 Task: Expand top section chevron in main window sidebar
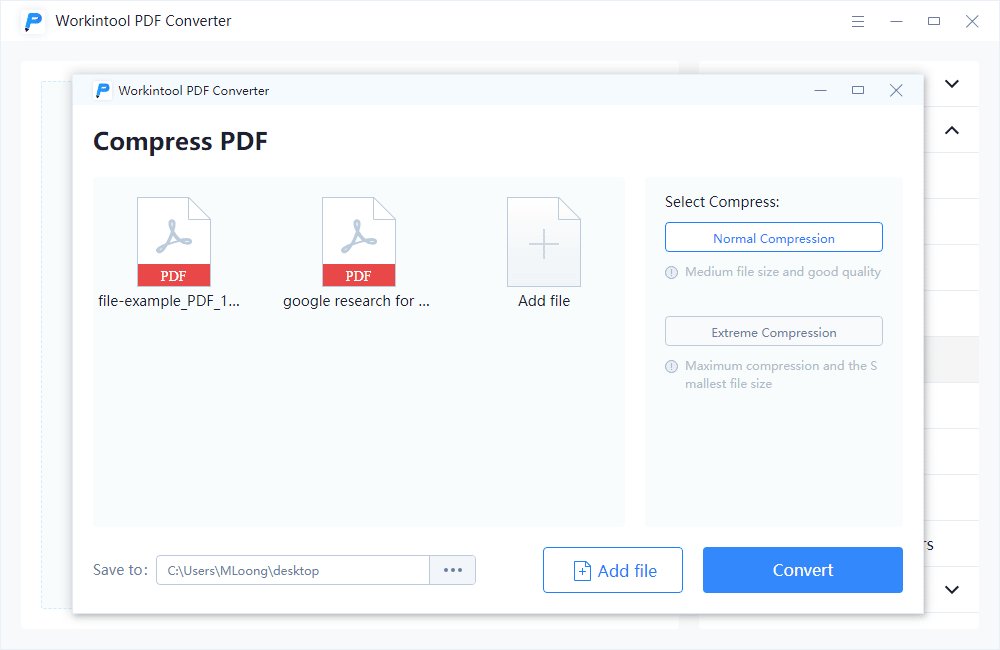[952, 84]
